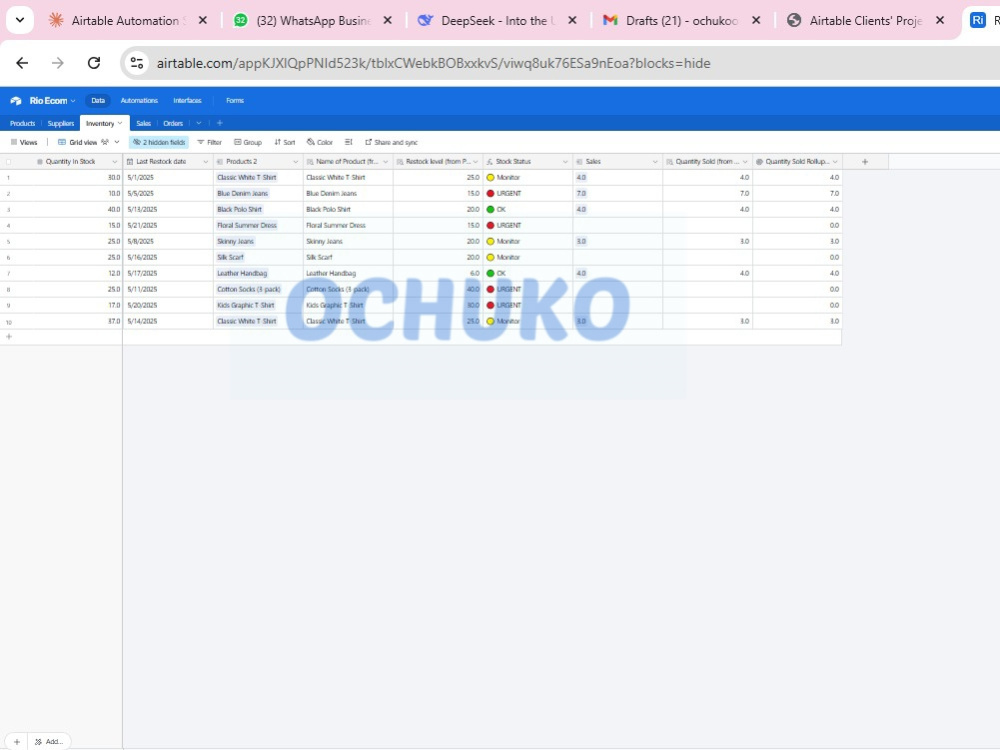Image resolution: width=1000 pixels, height=750 pixels.
Task: Tick the select-all records checkbox in header
Action: (x=8, y=162)
